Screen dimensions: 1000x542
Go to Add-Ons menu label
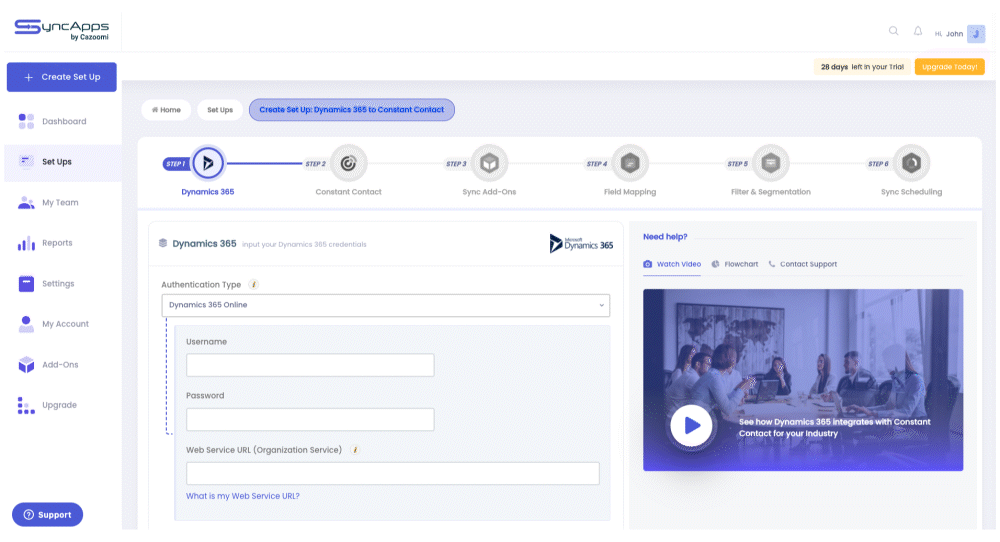click(x=61, y=365)
